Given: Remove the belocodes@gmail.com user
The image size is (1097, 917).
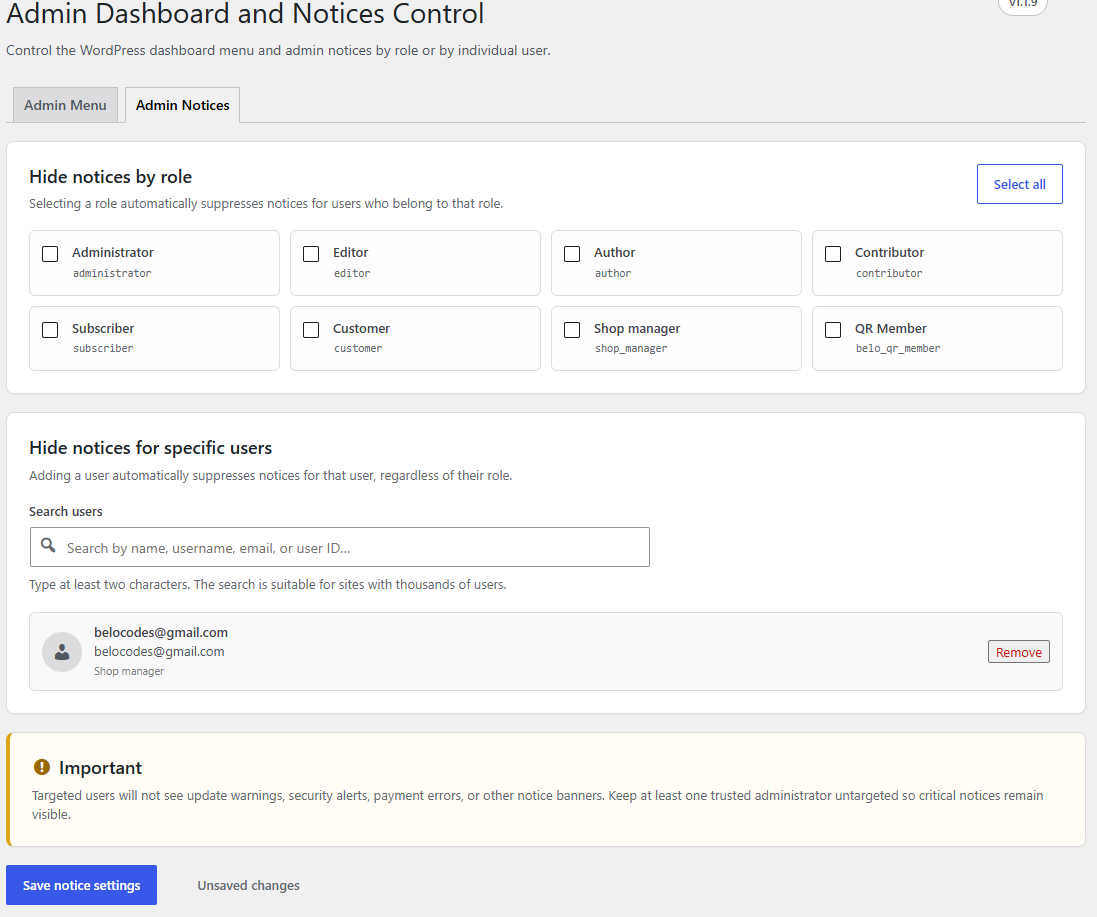Looking at the screenshot, I should coord(1018,652).
